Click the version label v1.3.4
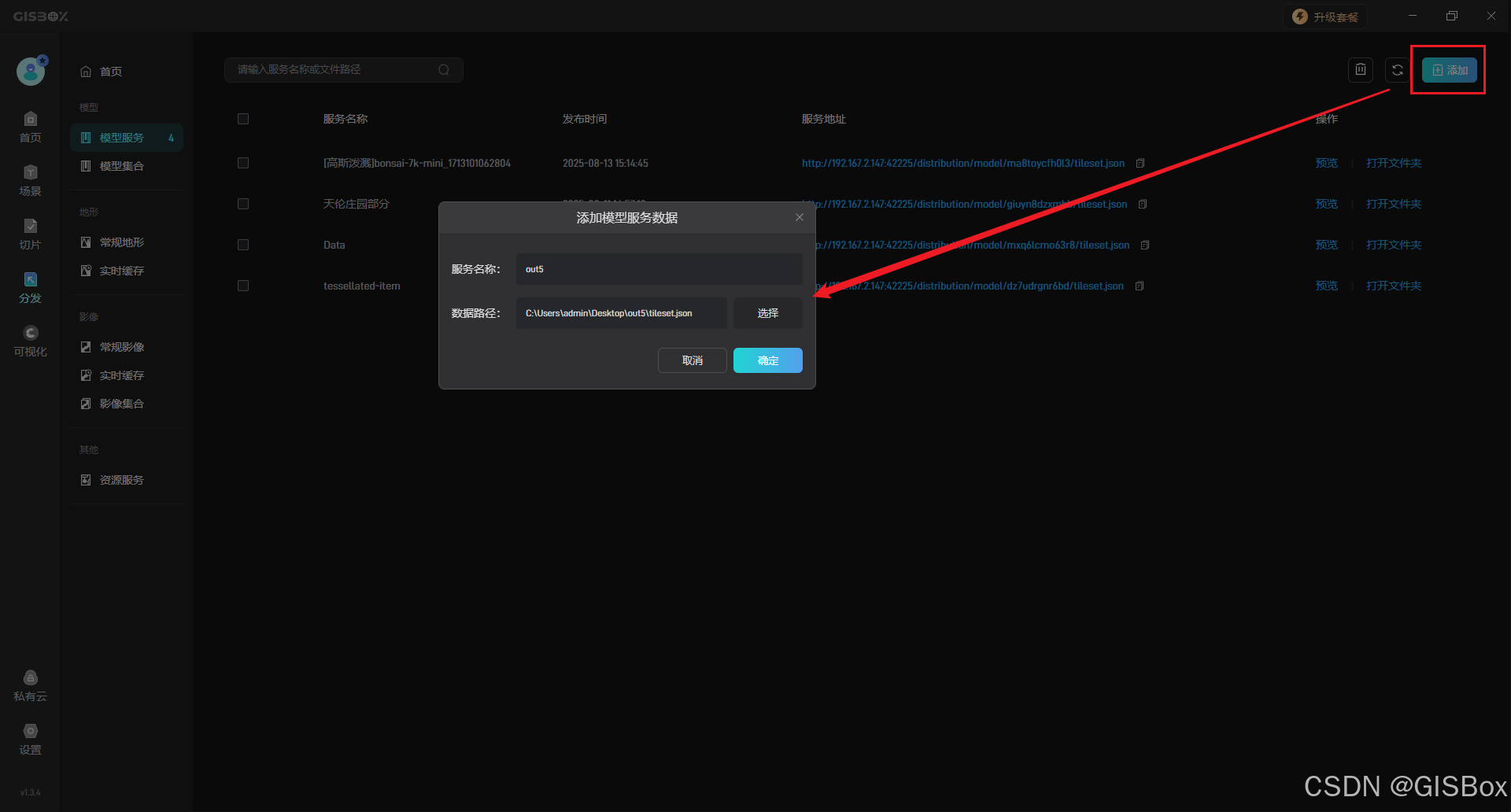The width and height of the screenshot is (1511, 812). (x=30, y=792)
